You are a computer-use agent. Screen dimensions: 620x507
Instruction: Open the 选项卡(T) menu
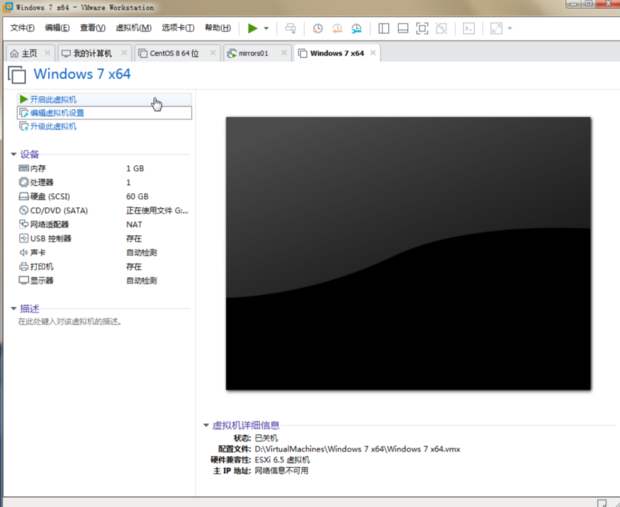pos(178,28)
